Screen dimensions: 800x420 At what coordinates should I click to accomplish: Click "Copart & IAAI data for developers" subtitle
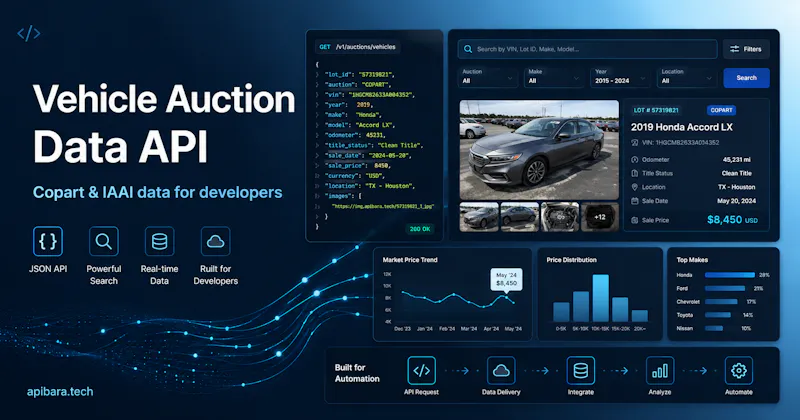[158, 192]
